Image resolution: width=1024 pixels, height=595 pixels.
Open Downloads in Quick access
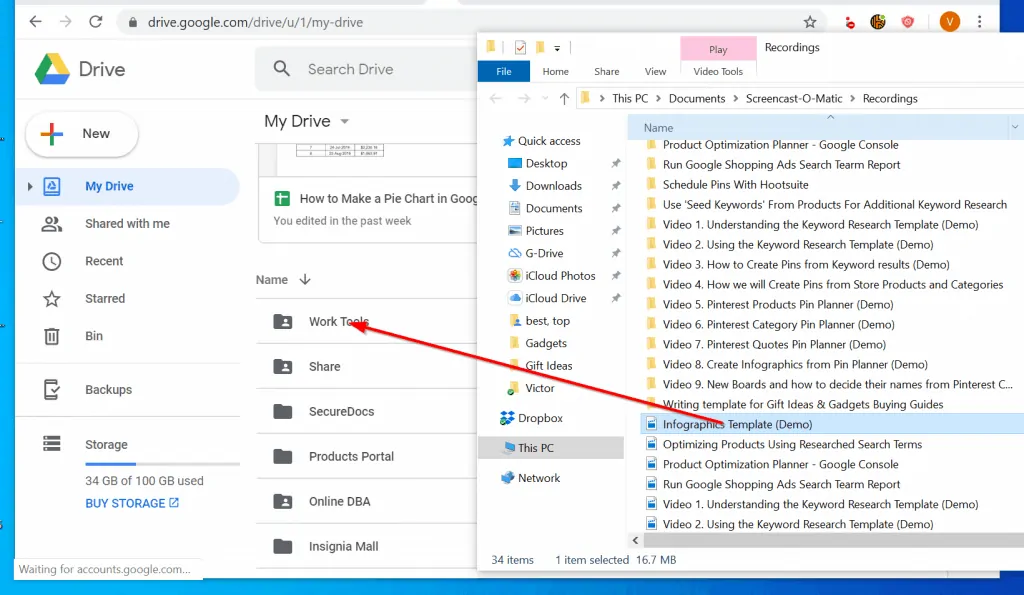tap(553, 186)
